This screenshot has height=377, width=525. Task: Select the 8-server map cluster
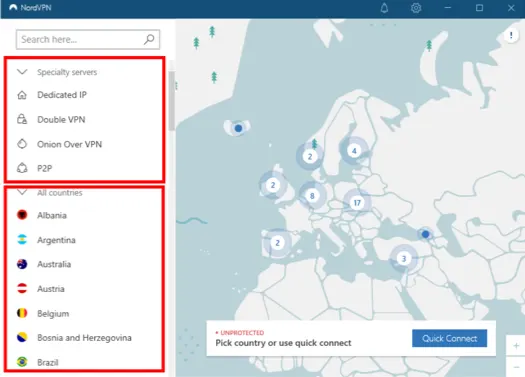pos(312,196)
